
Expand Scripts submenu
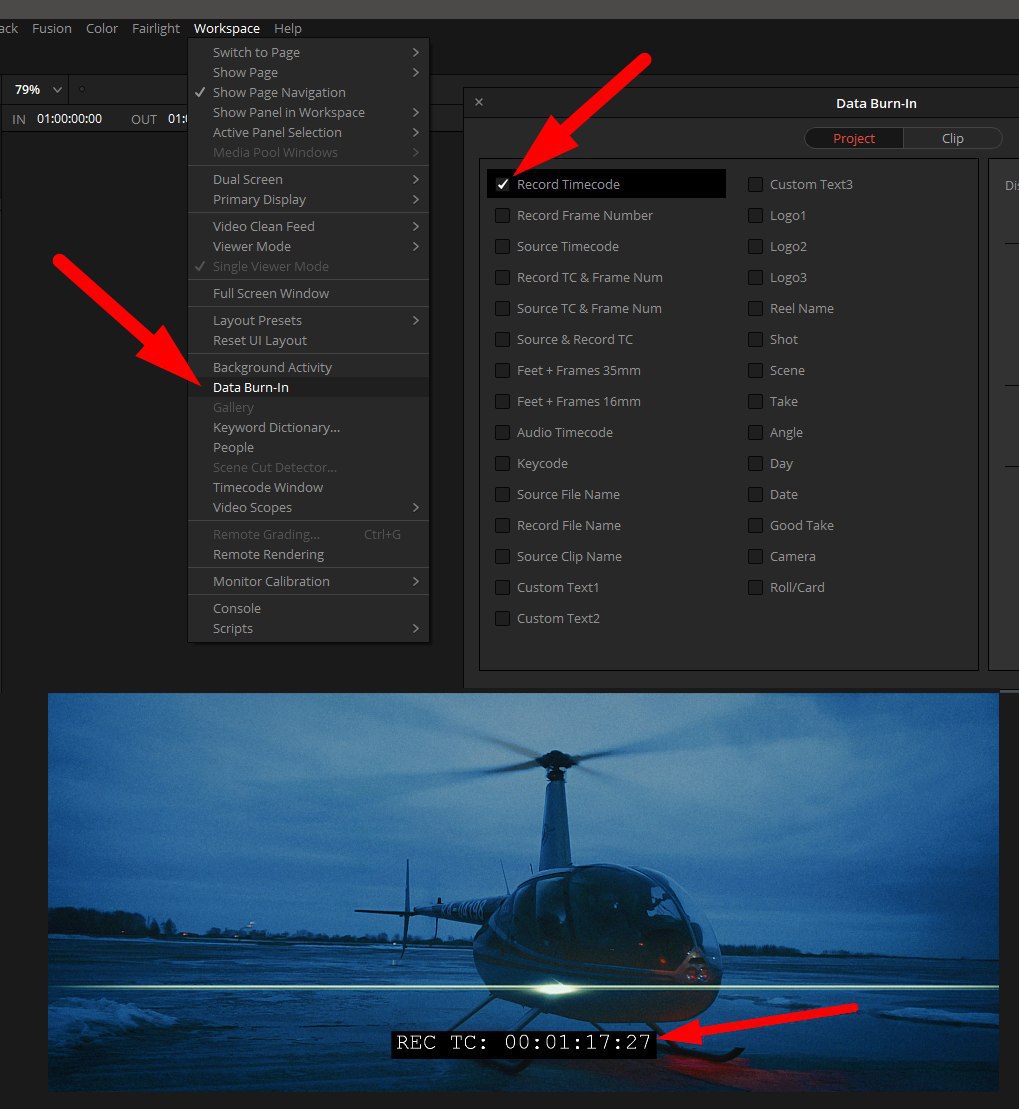pos(308,628)
